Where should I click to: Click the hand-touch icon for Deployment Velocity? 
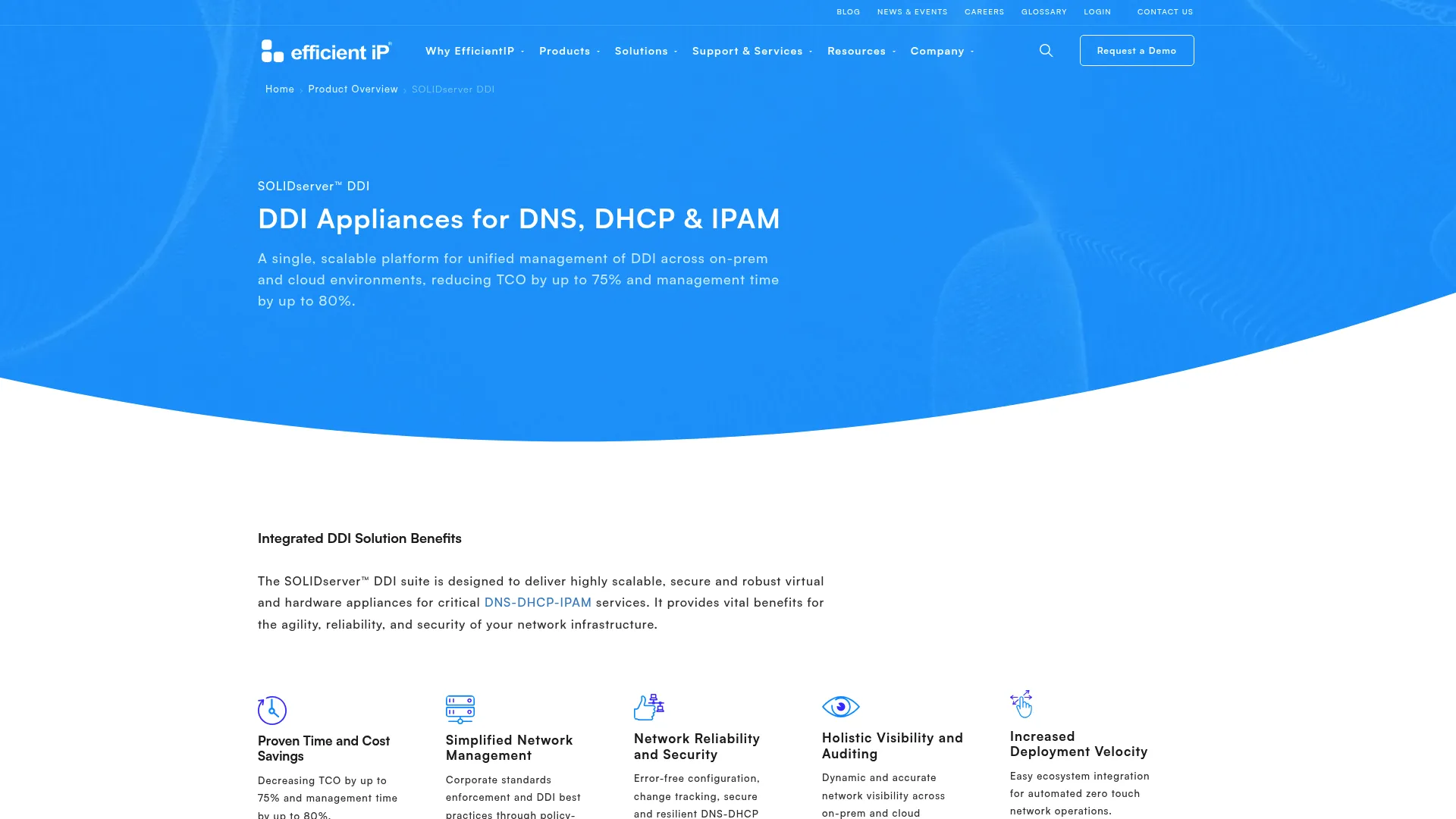pyautogui.click(x=1021, y=704)
